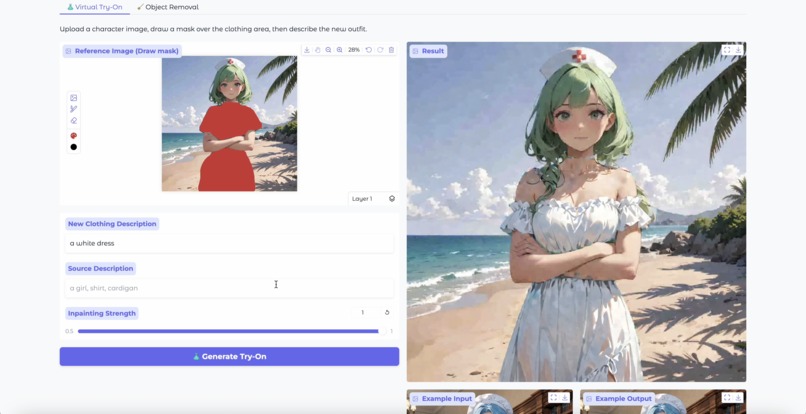806x414 pixels.
Task: Click the New Clothing Description text field
Action: click(229, 243)
